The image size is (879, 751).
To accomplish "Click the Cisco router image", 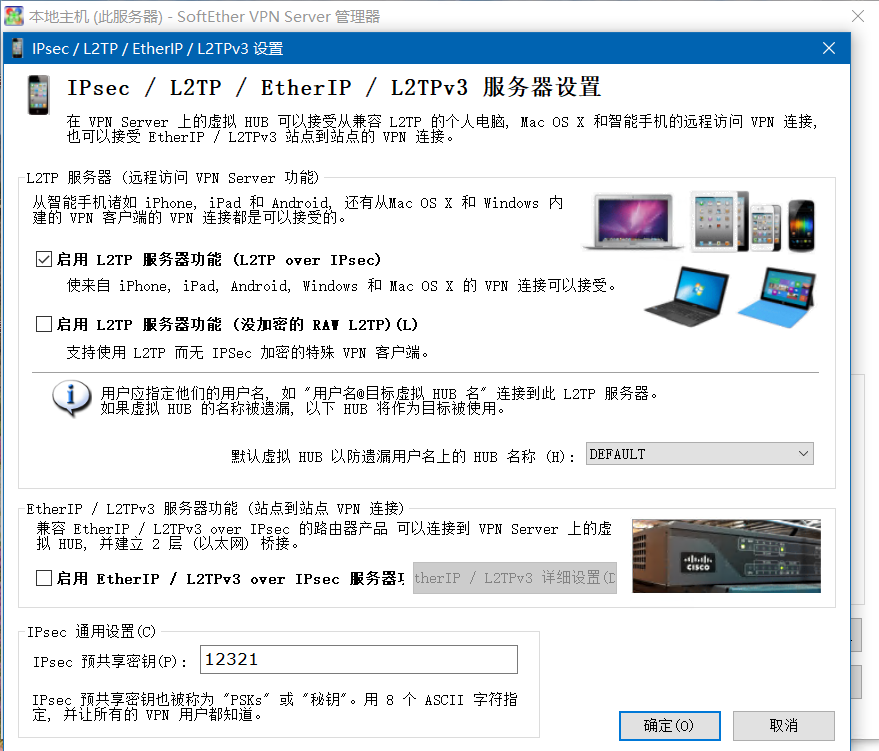I will click(x=727, y=555).
